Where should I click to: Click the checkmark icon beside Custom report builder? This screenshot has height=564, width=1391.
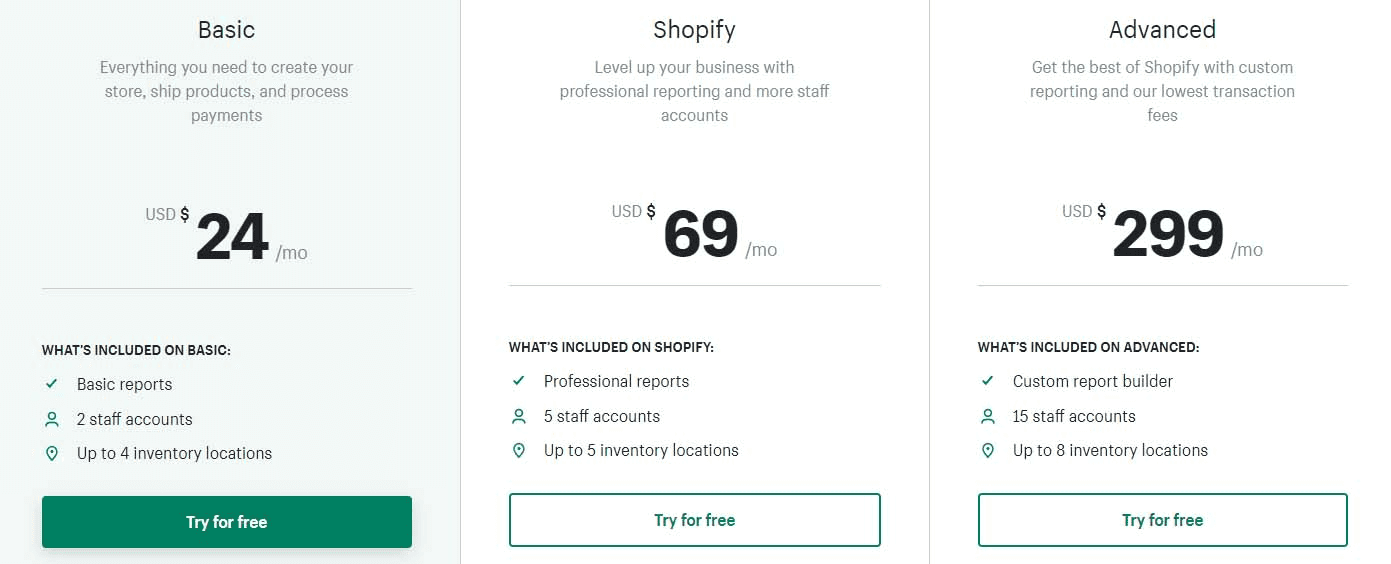click(987, 381)
